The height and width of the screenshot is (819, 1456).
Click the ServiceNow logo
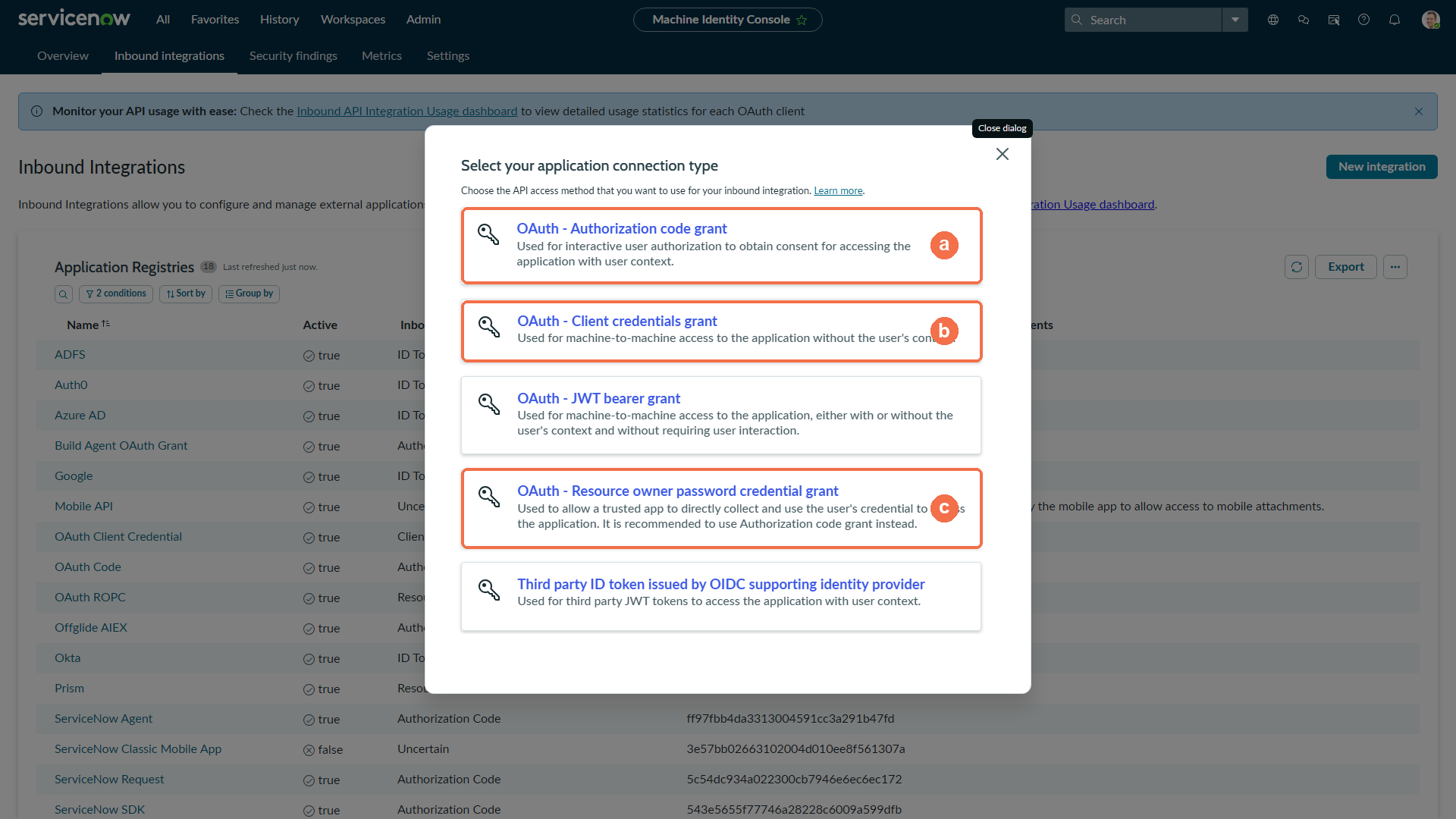click(x=74, y=19)
